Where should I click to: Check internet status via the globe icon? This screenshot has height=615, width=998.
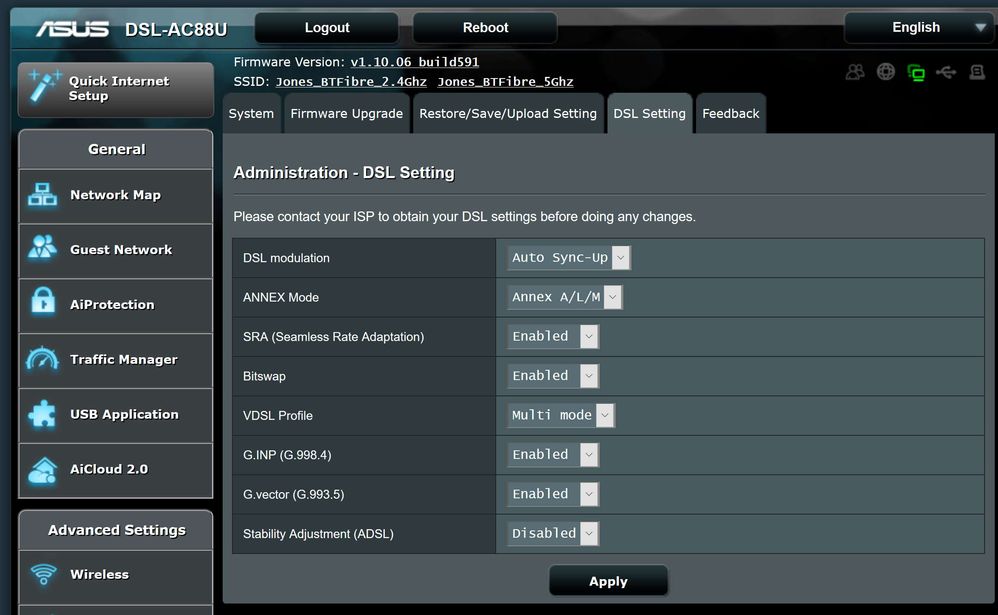pyautogui.click(x=885, y=72)
